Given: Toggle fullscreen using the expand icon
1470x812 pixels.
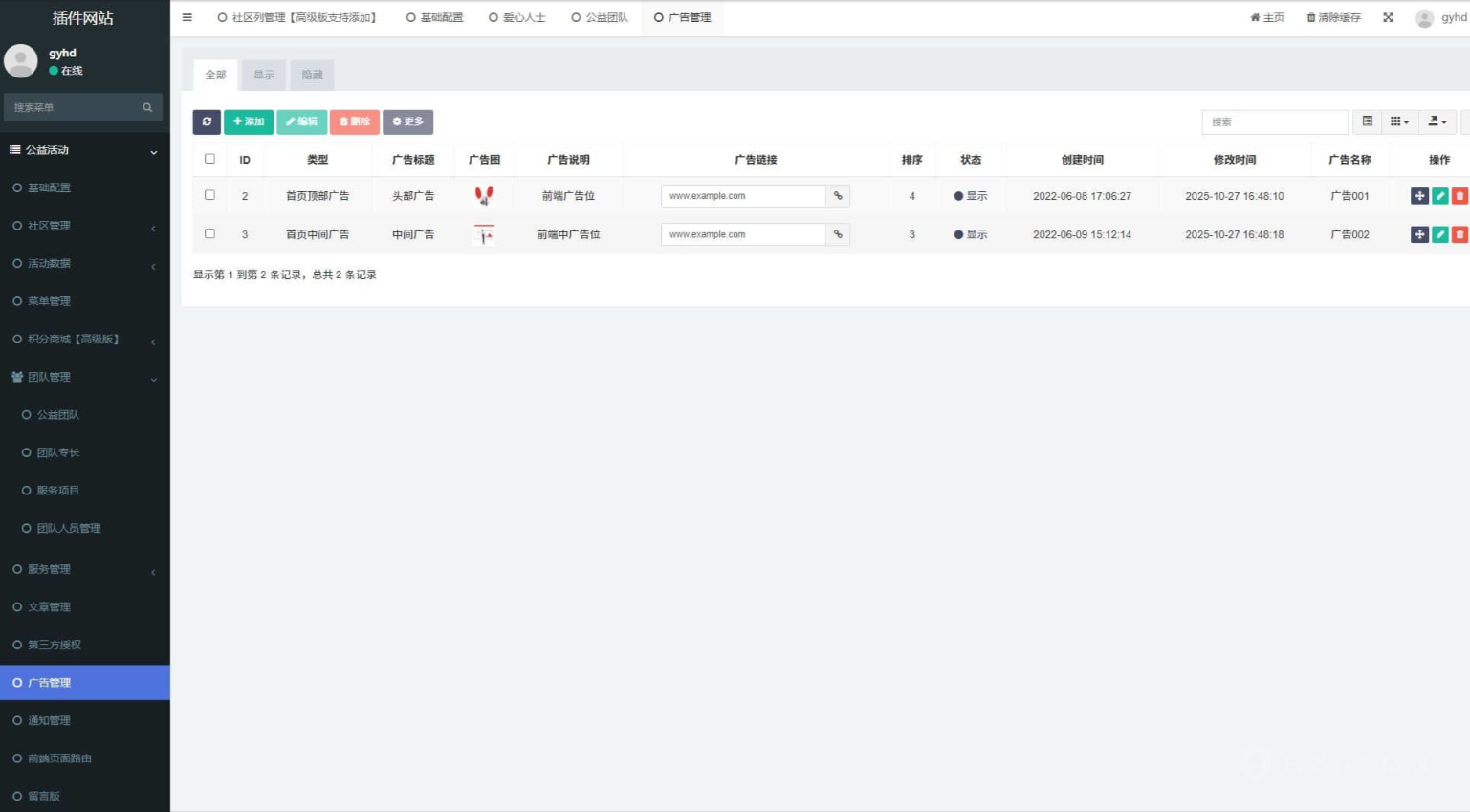Looking at the screenshot, I should coord(1388,17).
